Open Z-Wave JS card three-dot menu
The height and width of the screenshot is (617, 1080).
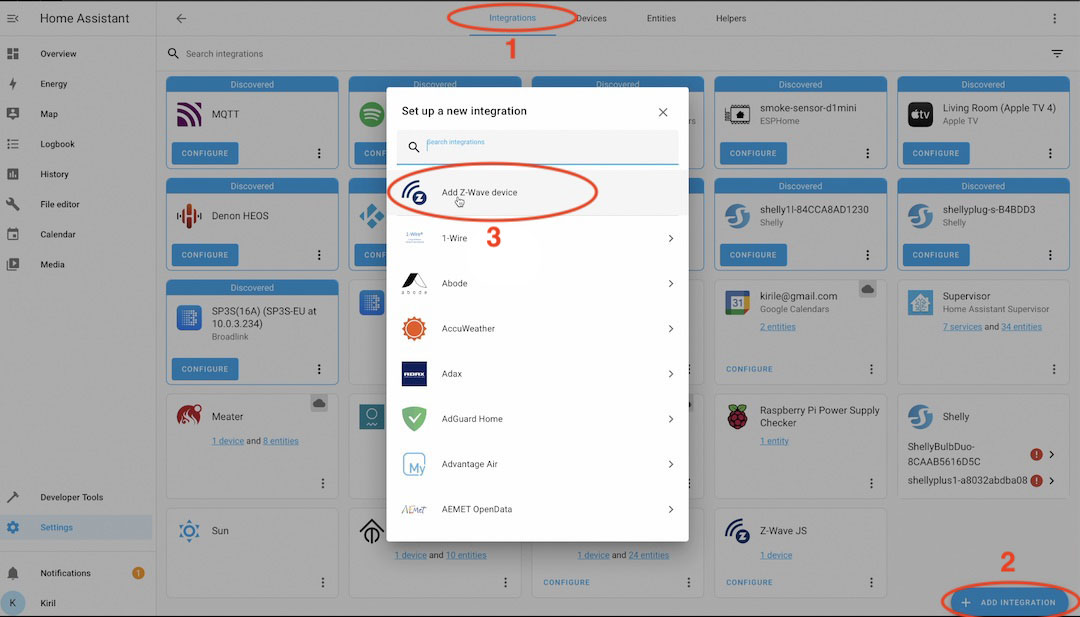pos(871,583)
